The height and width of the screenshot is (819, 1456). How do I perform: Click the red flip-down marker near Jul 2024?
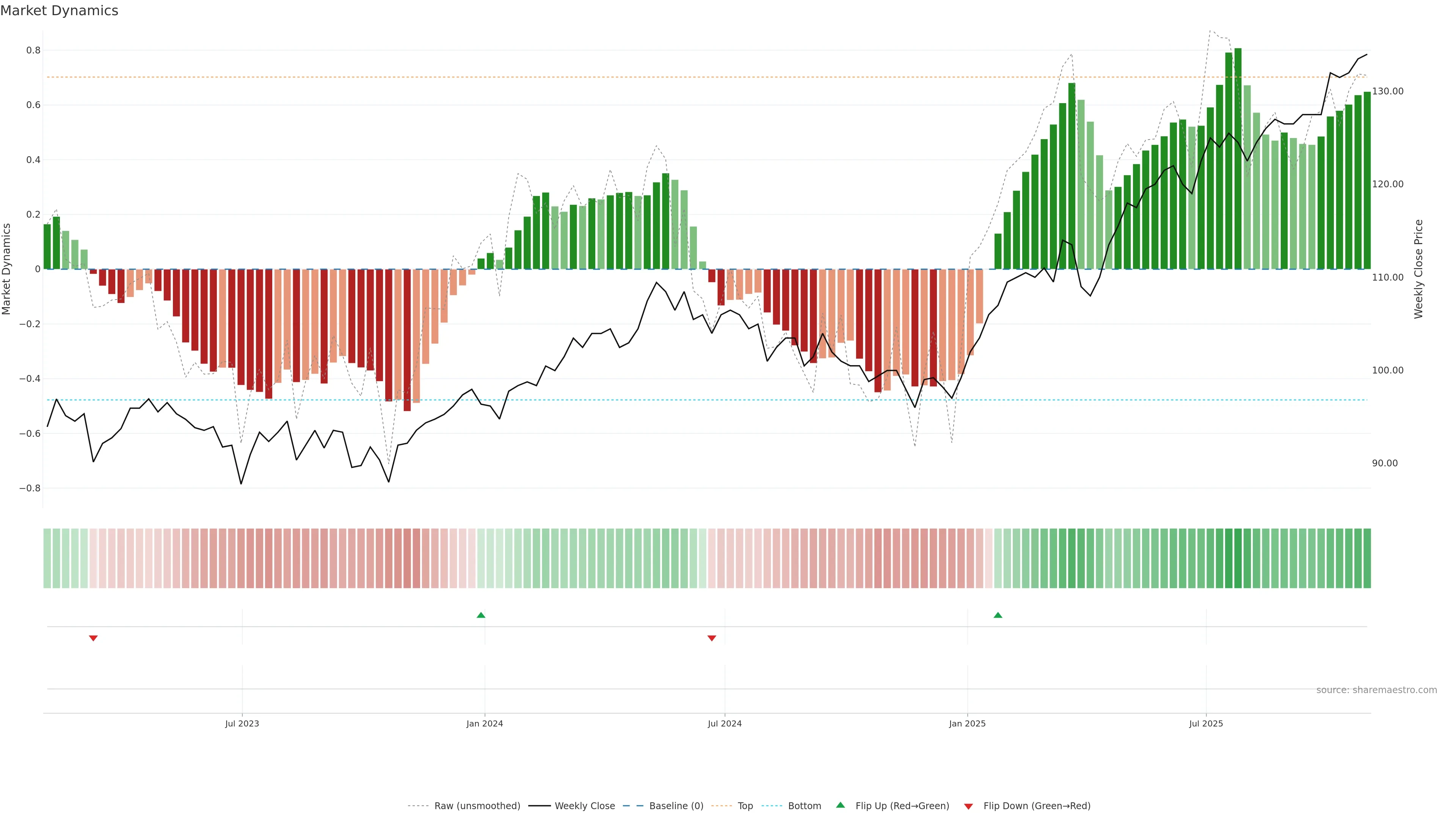(x=712, y=638)
